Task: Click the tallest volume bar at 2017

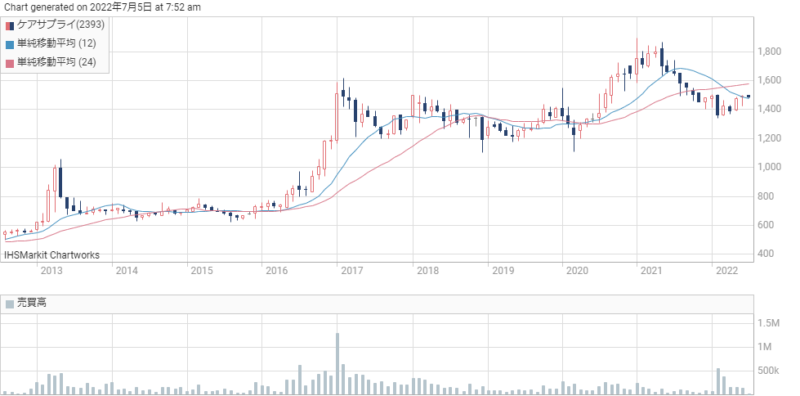Action: (337, 364)
